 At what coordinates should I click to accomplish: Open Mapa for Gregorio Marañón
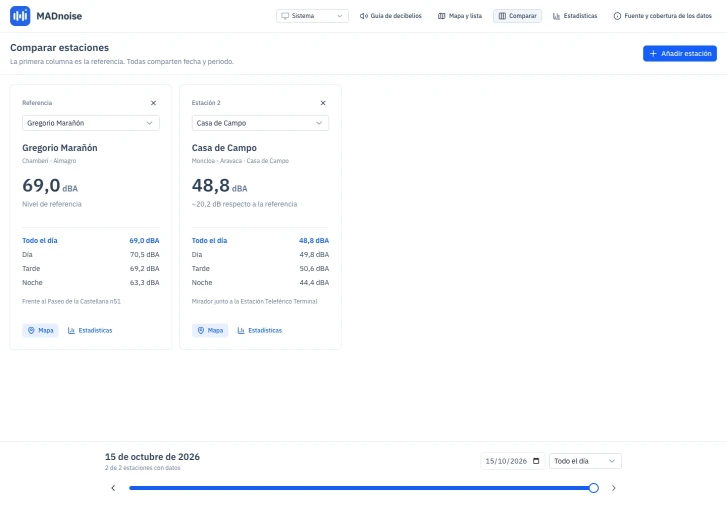(x=40, y=330)
